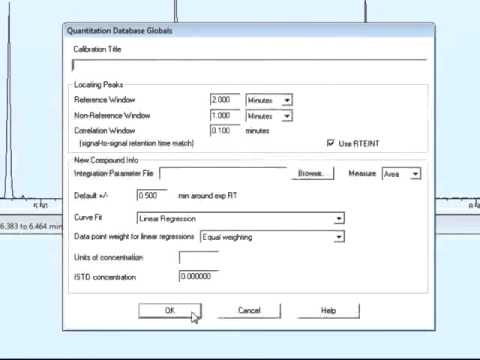Image resolution: width=480 pixels, height=360 pixels.
Task: Click the ISTD concentration field
Action: [199, 276]
